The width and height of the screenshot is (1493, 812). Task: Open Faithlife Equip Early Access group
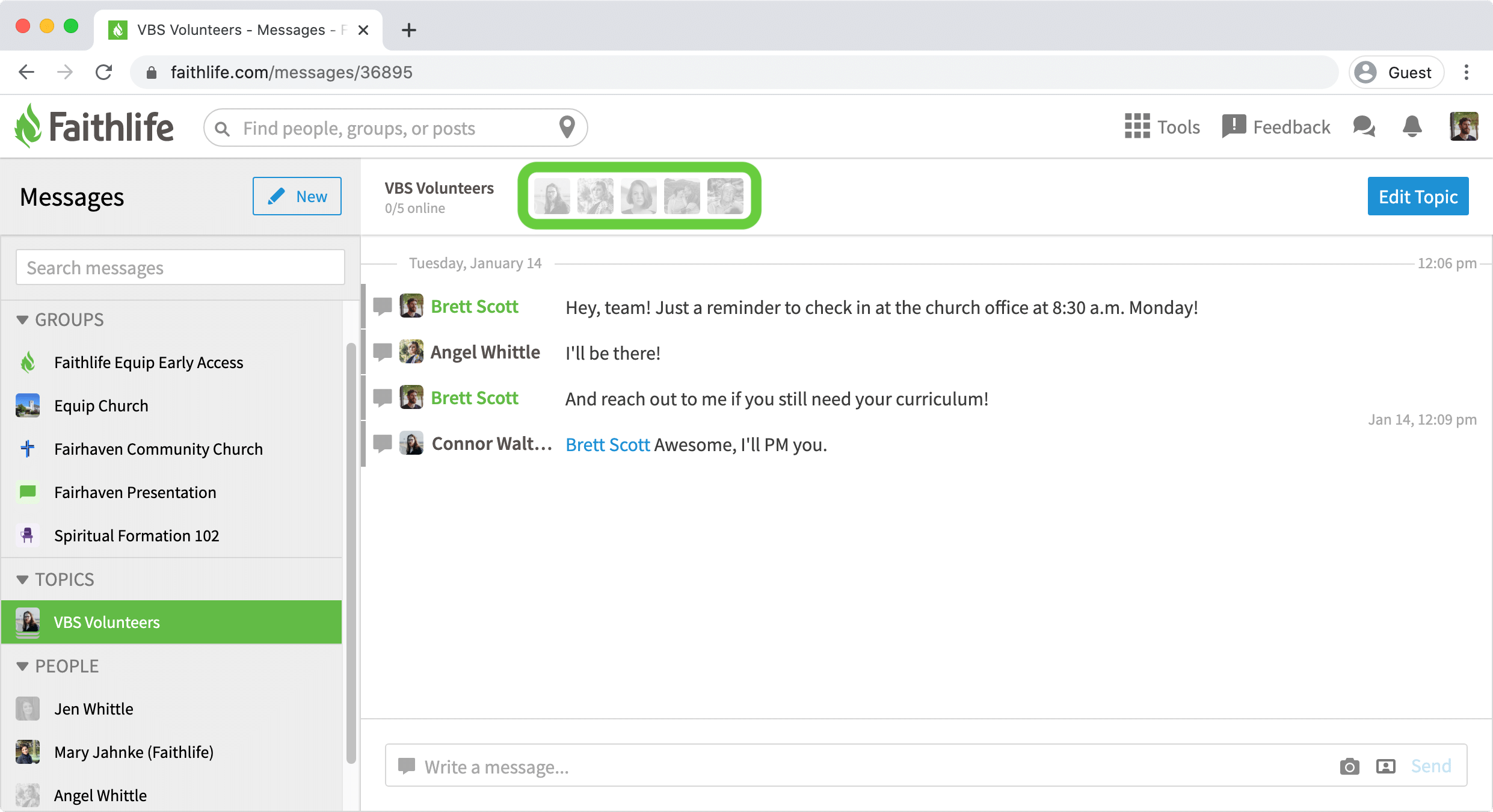tap(171, 363)
